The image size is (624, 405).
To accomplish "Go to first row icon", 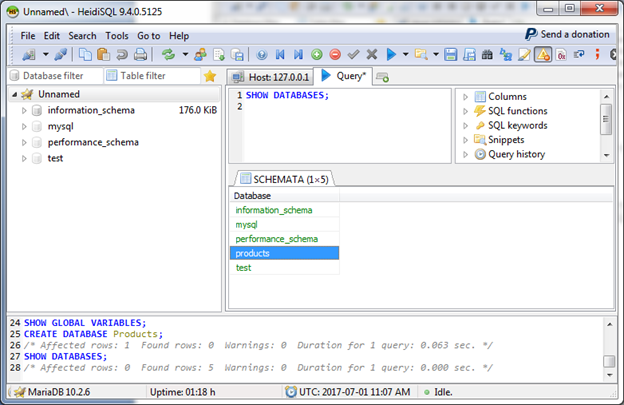I will pyautogui.click(x=280, y=55).
